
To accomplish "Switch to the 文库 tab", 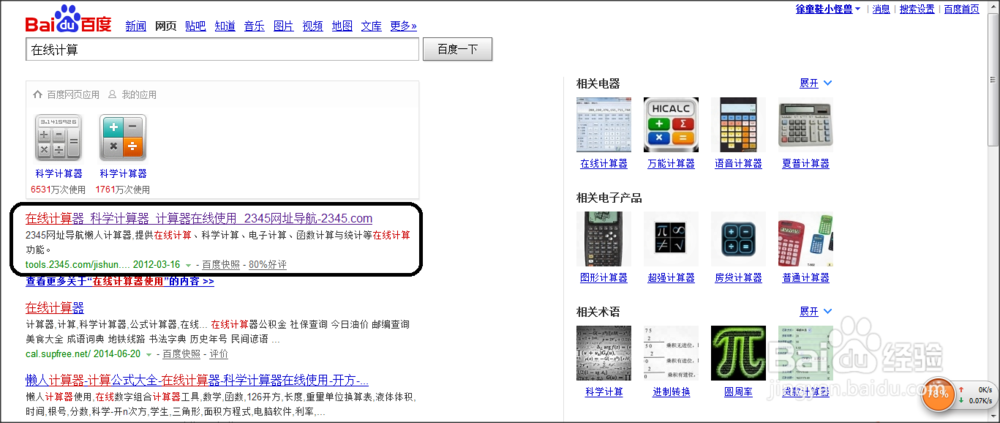I will pos(371,26).
